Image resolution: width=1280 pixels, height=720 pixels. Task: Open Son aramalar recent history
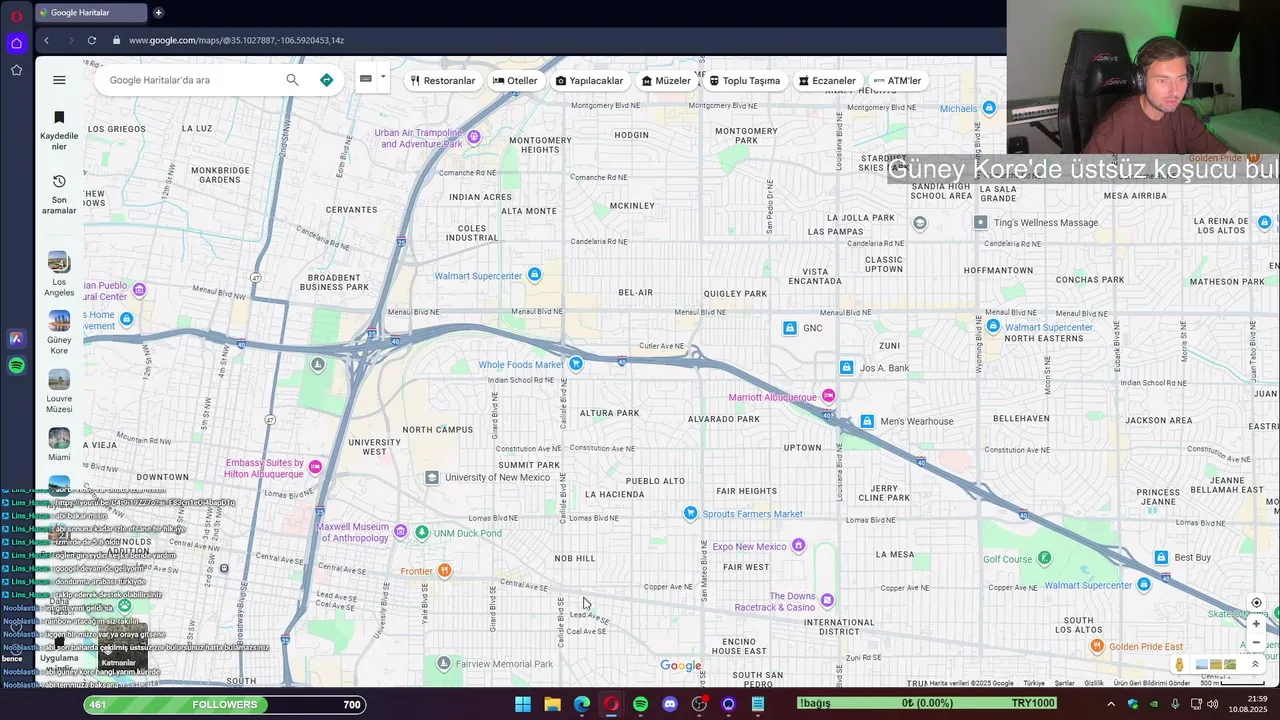coord(59,194)
